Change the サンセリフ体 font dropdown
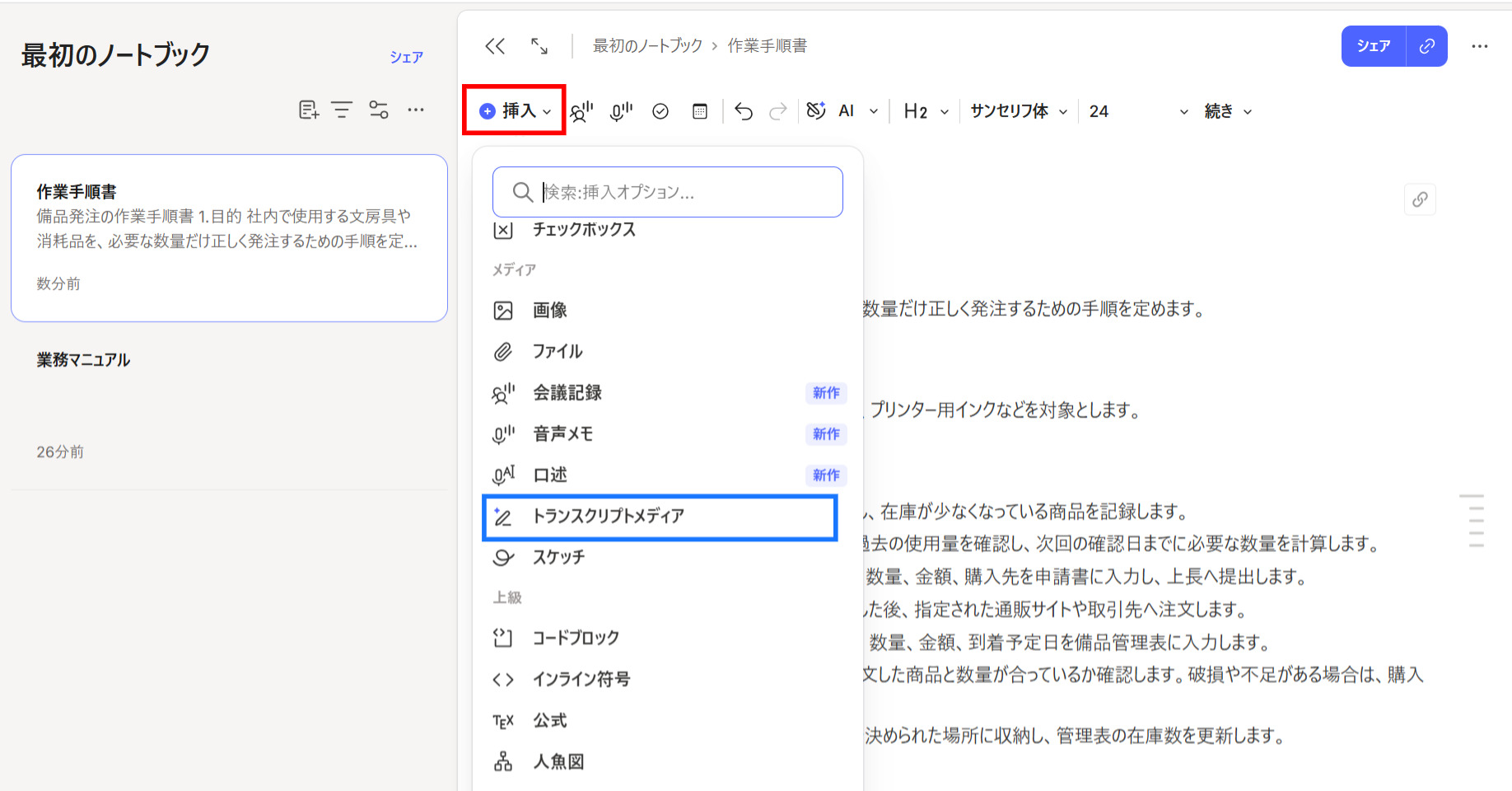Image resolution: width=1512 pixels, height=791 pixels. [x=1019, y=111]
